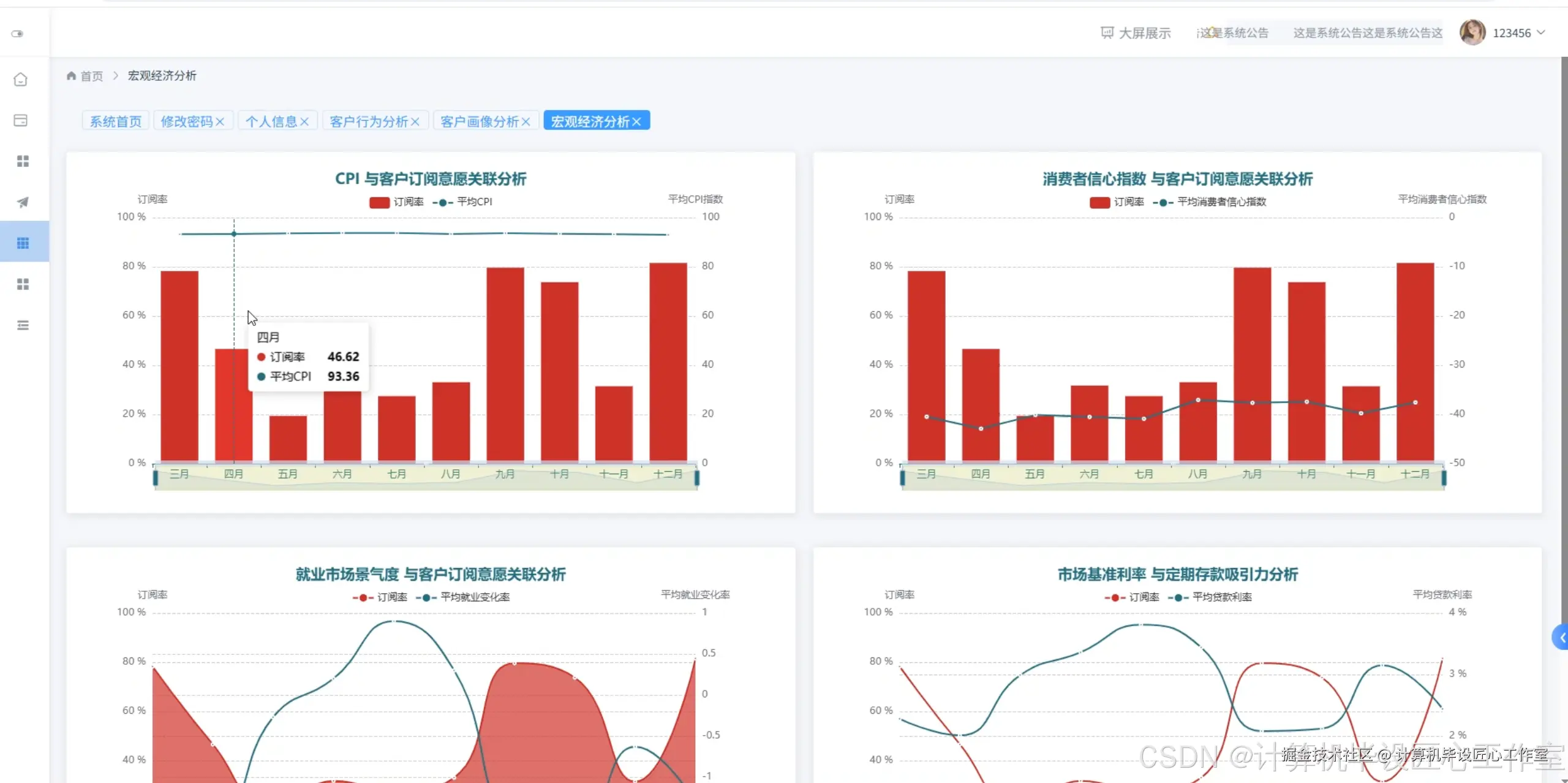Click the left zoom handle of the CPI chart
This screenshot has height=783, width=1568.
click(156, 477)
